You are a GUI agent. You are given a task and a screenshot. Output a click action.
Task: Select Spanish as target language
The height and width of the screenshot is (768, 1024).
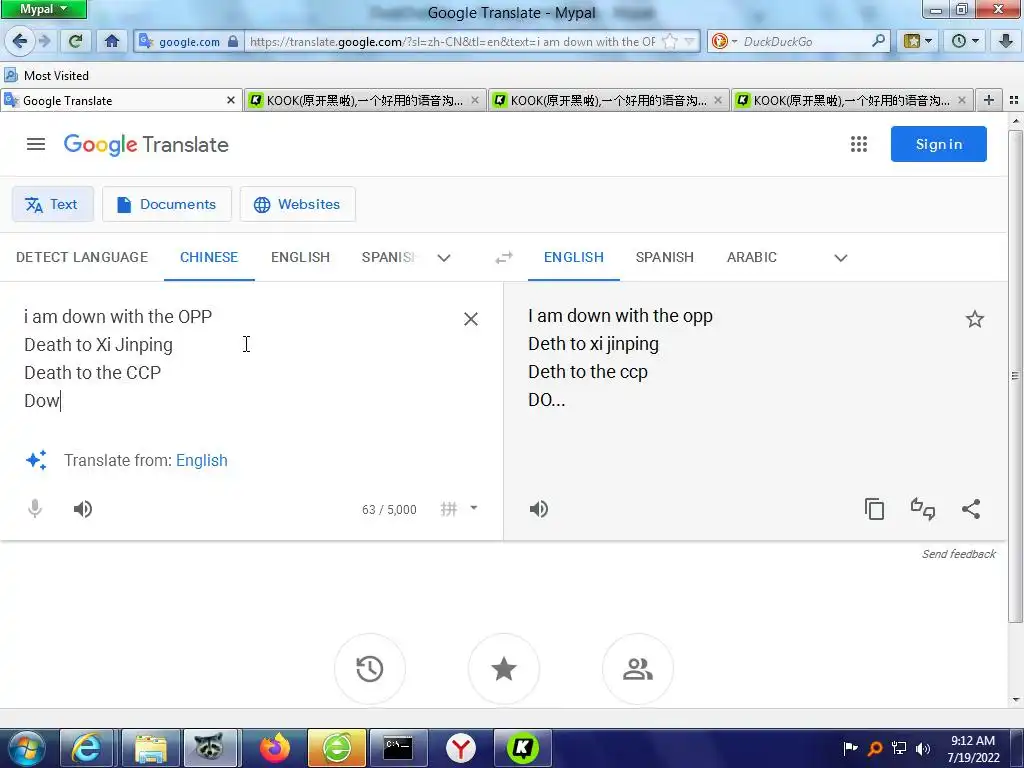click(665, 257)
